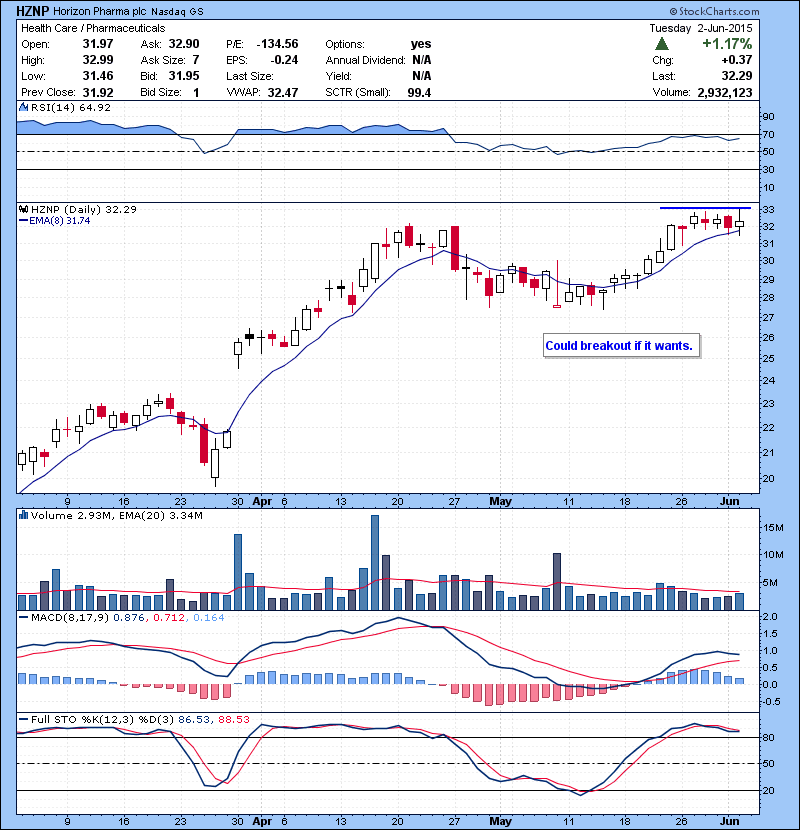Click the Nasdaq GS exchange label

click(x=177, y=12)
